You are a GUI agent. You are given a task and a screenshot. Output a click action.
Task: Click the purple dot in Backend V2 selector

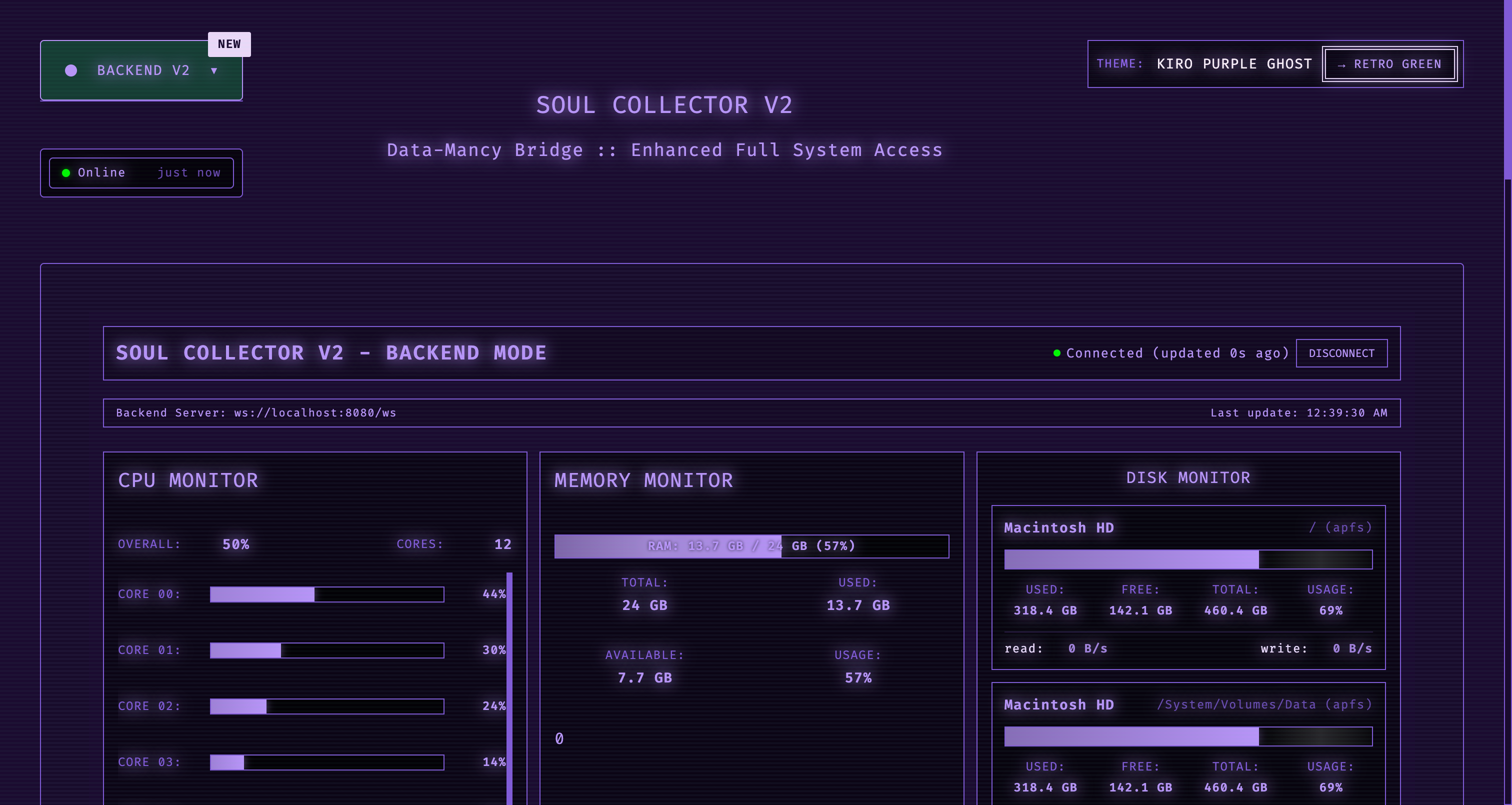pyautogui.click(x=71, y=70)
